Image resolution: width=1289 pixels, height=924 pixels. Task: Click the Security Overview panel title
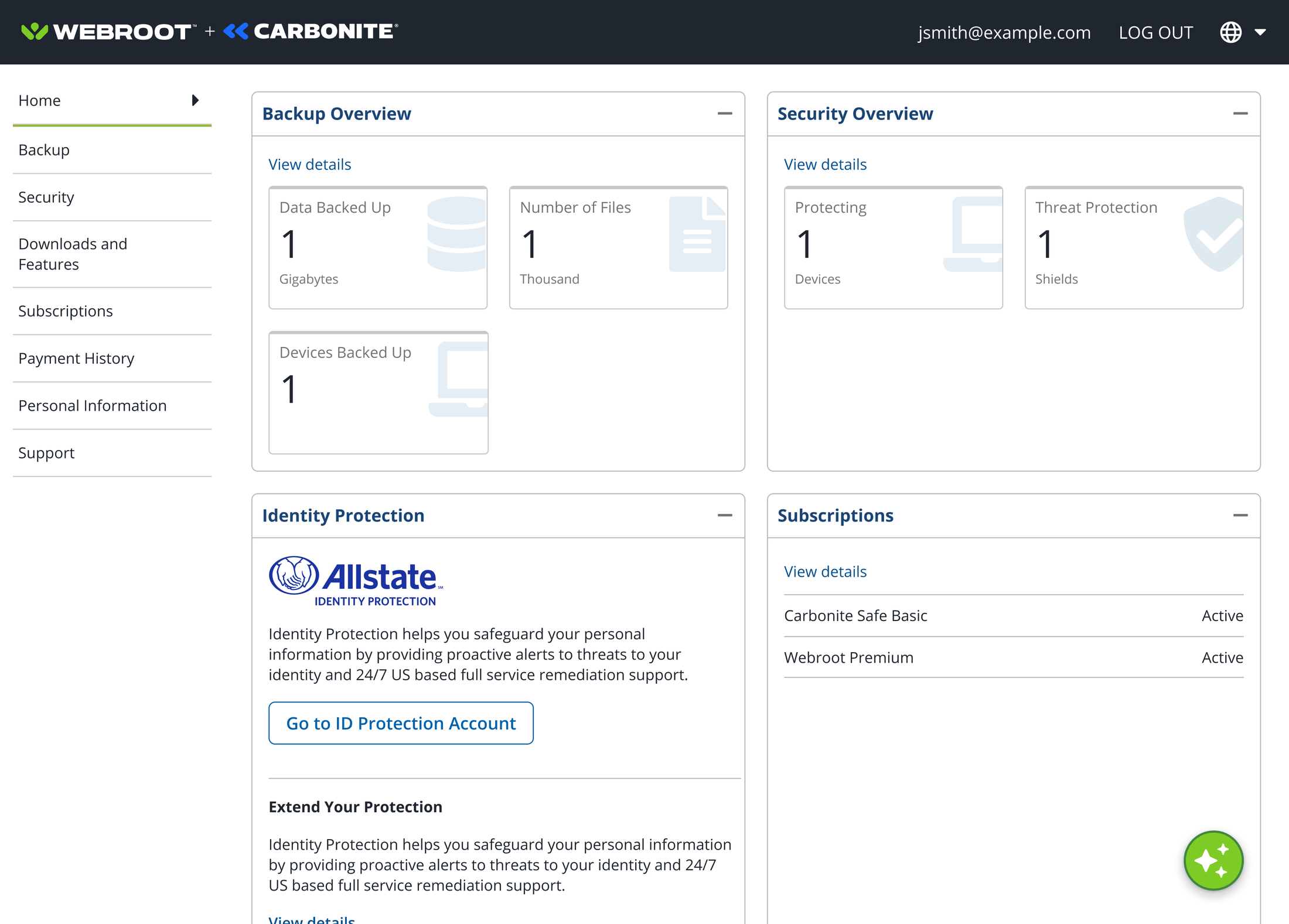pyautogui.click(x=855, y=114)
